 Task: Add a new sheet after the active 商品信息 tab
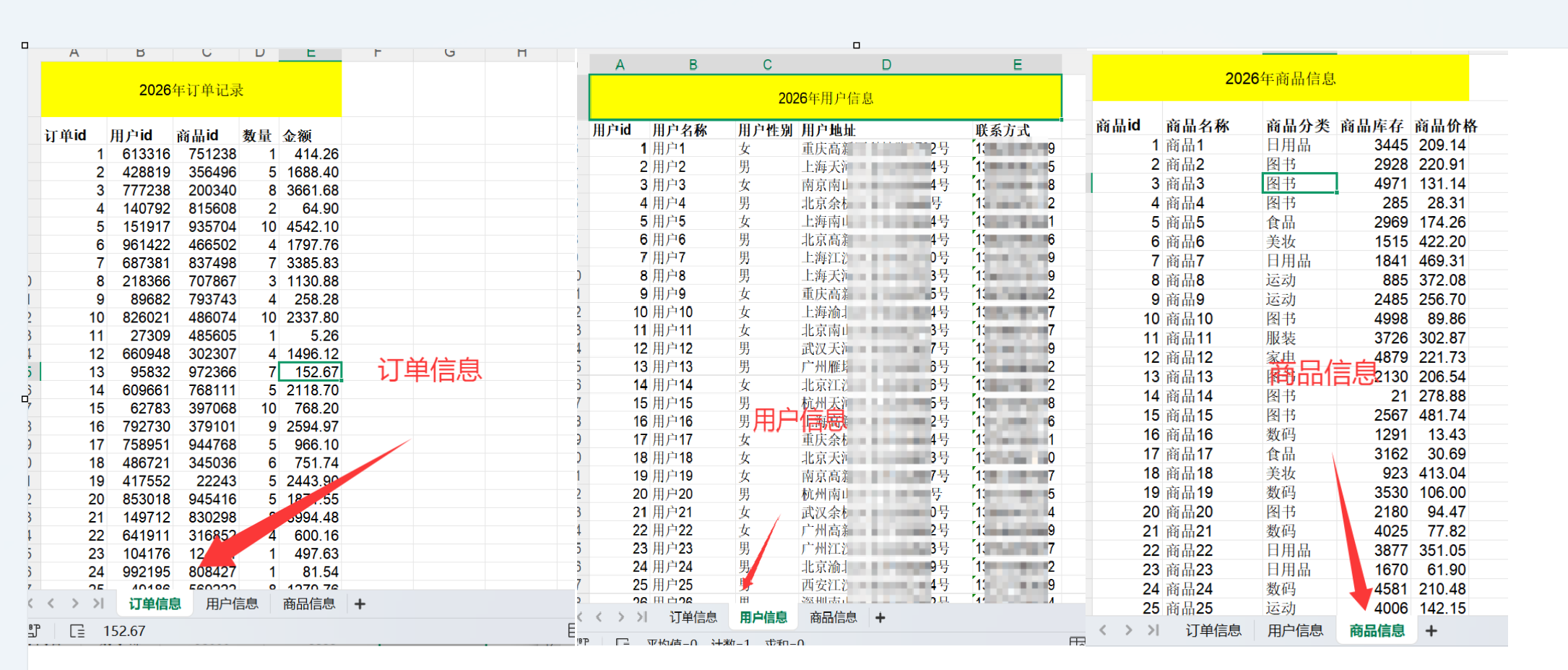pyautogui.click(x=1431, y=630)
